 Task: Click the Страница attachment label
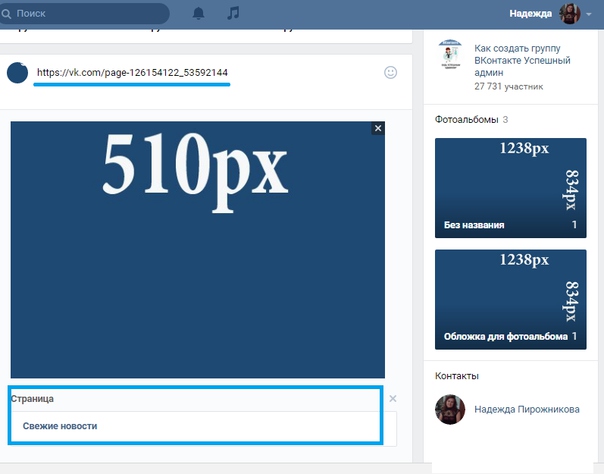(x=32, y=399)
